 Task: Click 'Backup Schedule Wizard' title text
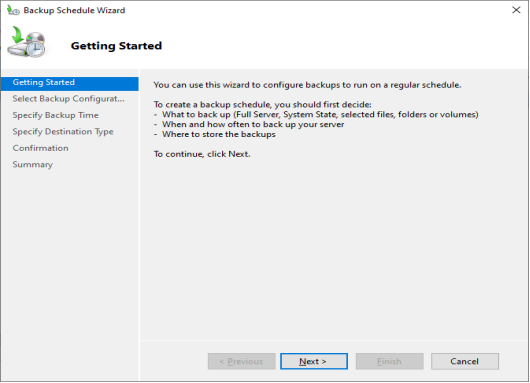pyautogui.click(x=74, y=10)
